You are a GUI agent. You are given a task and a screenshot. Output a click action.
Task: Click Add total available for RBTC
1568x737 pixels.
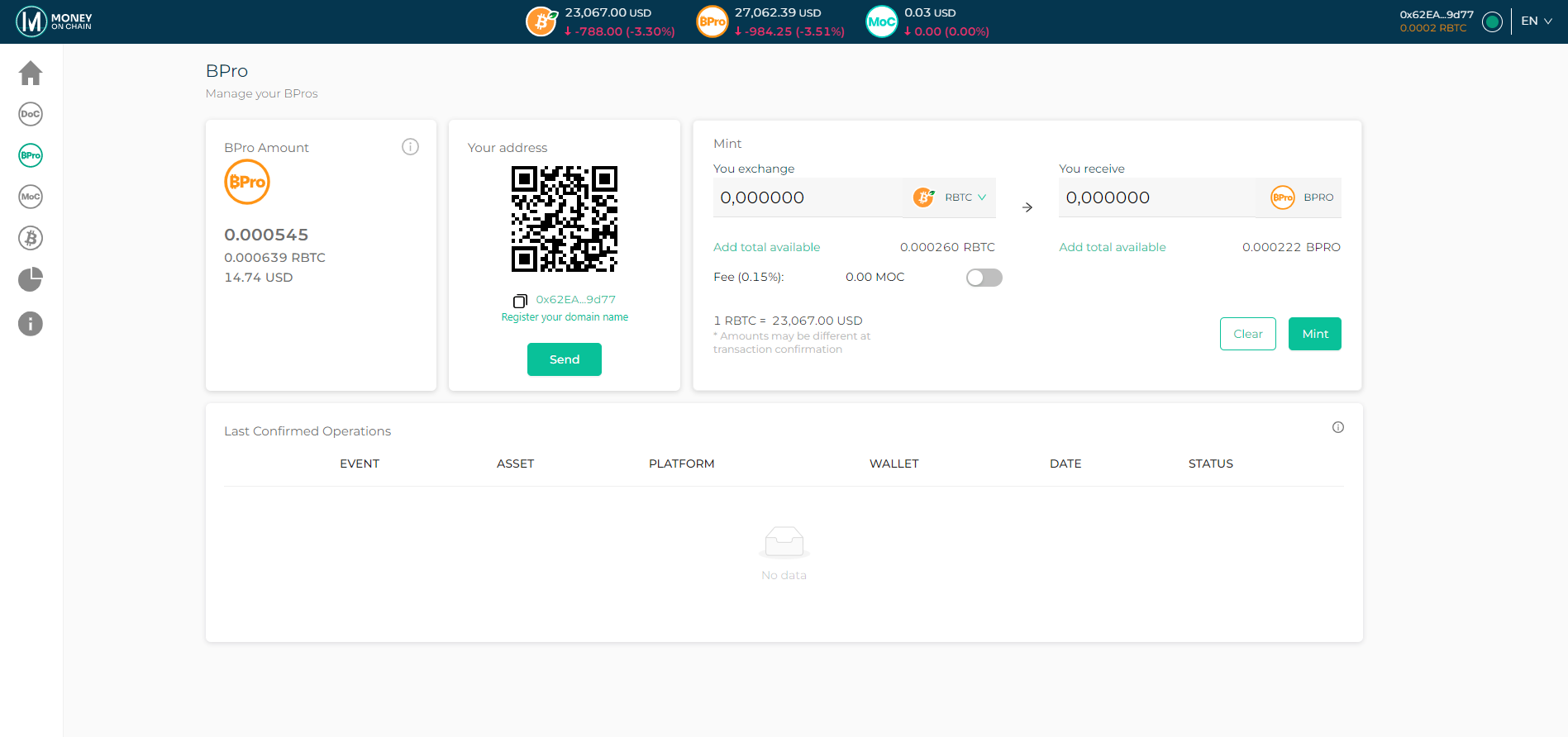(766, 247)
